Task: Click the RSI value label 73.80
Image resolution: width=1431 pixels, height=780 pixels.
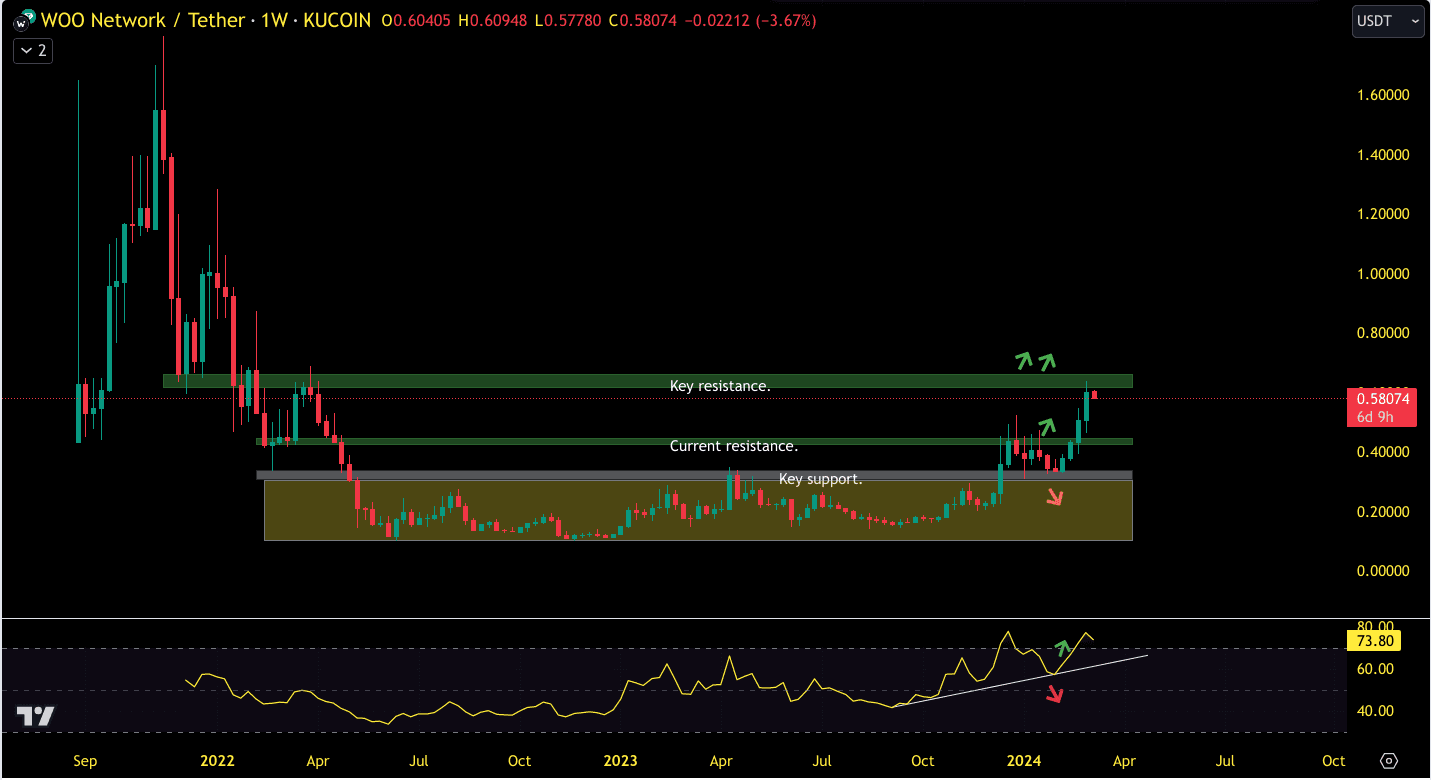Action: pos(1376,641)
